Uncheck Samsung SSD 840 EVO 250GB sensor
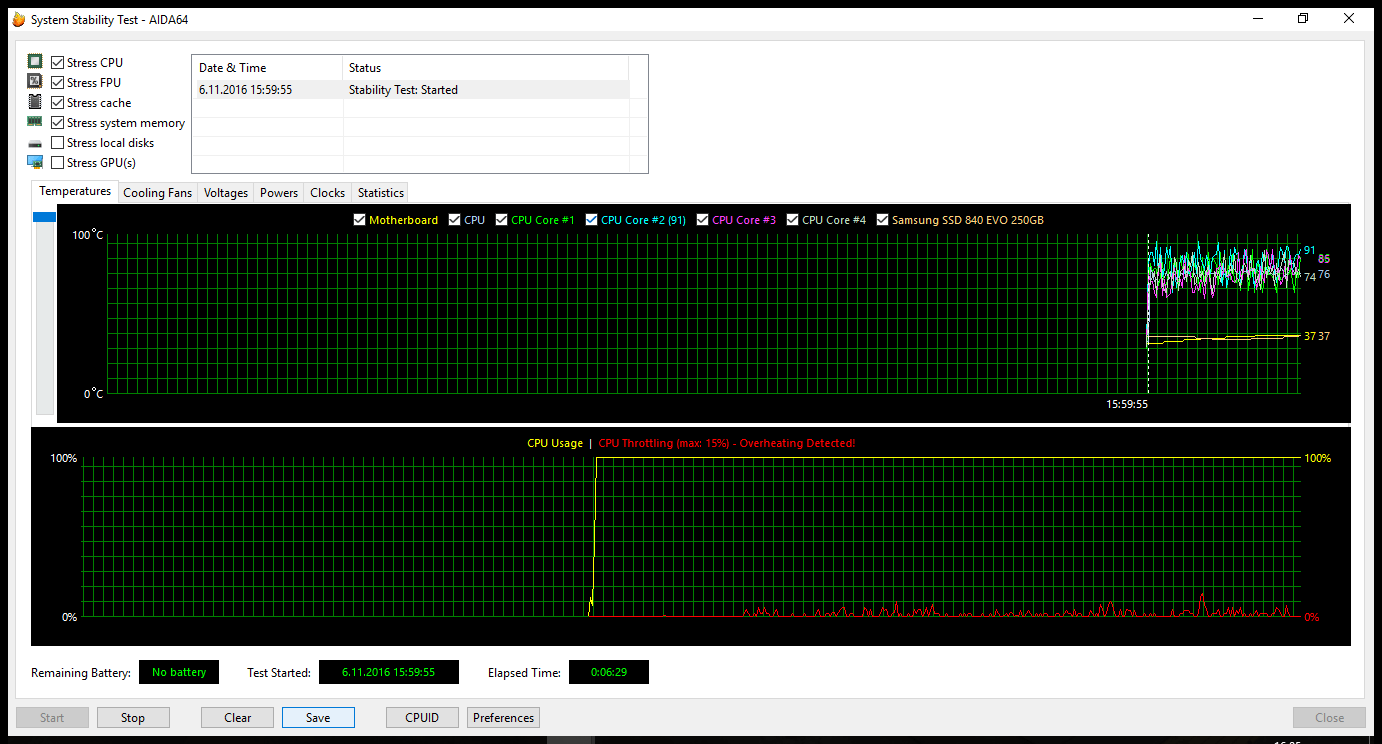The image size is (1382, 744). click(x=883, y=220)
